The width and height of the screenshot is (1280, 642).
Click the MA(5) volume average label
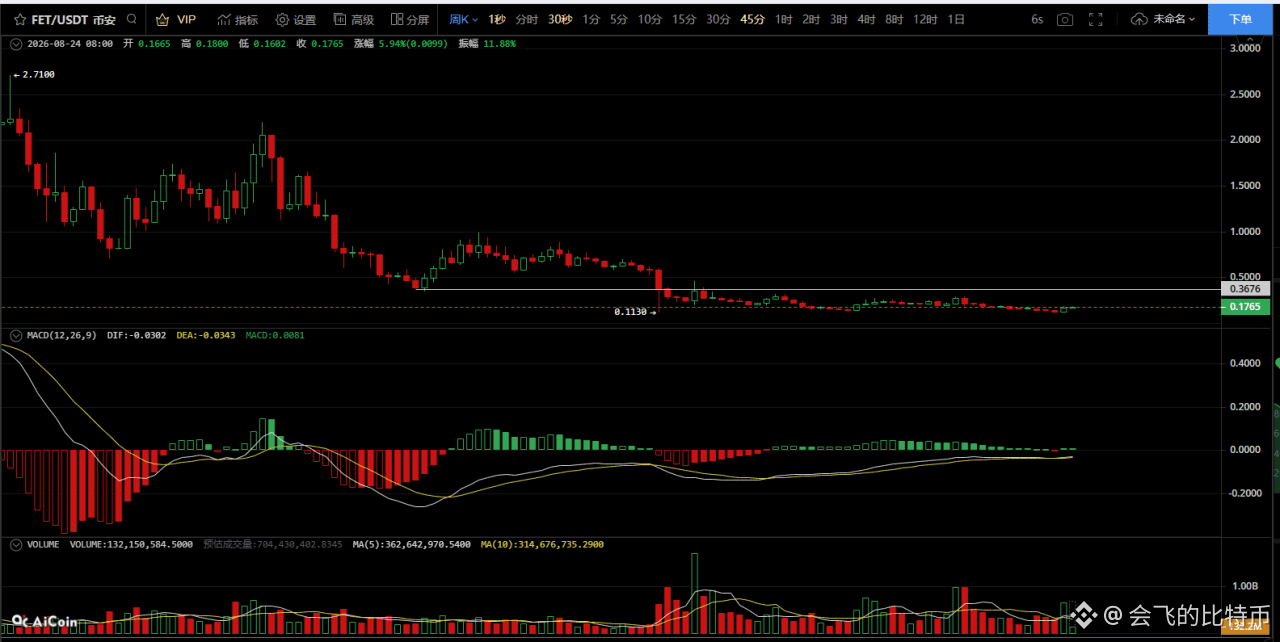[x=412, y=545]
